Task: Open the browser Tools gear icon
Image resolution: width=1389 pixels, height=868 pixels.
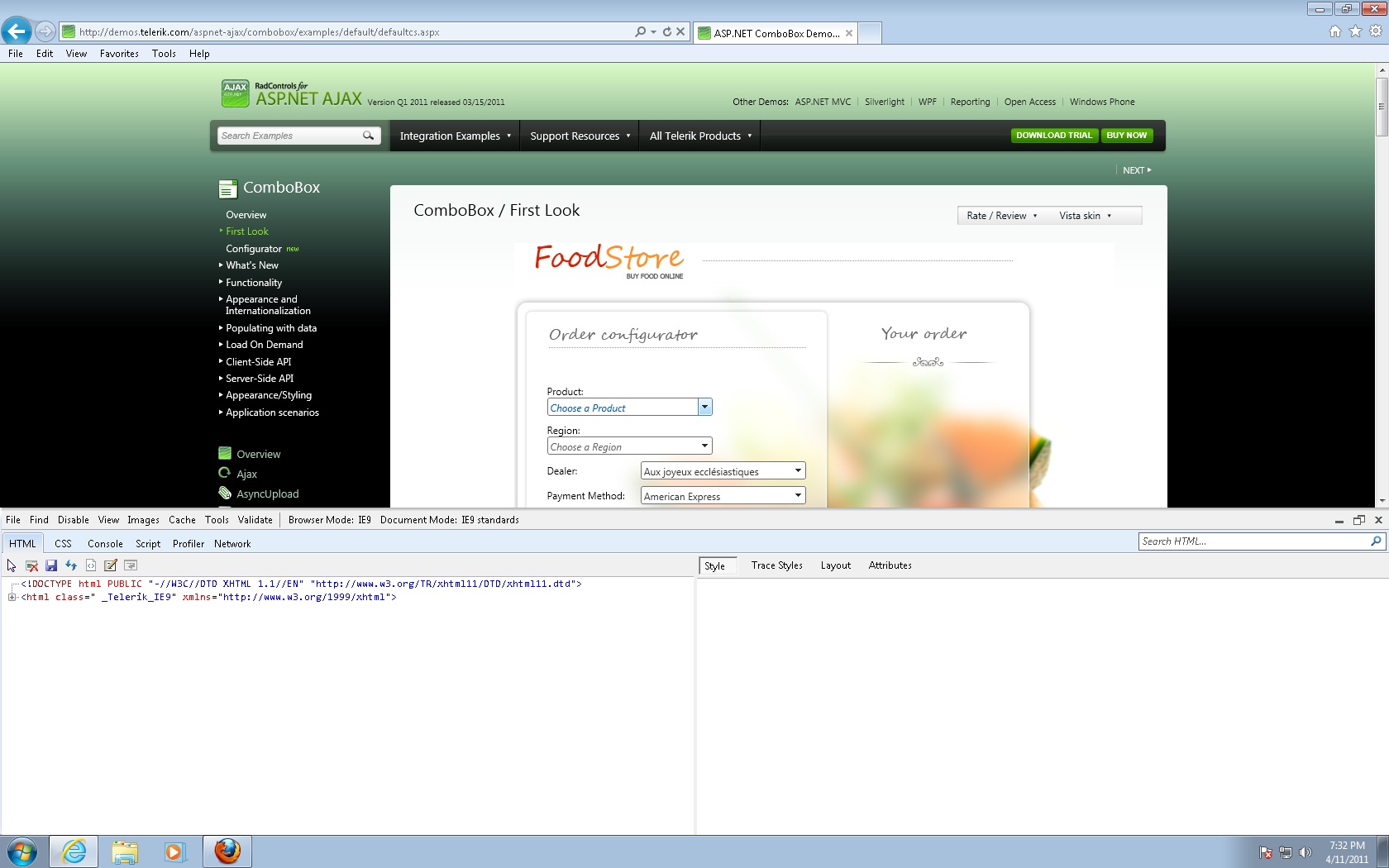Action: pyautogui.click(x=1376, y=31)
